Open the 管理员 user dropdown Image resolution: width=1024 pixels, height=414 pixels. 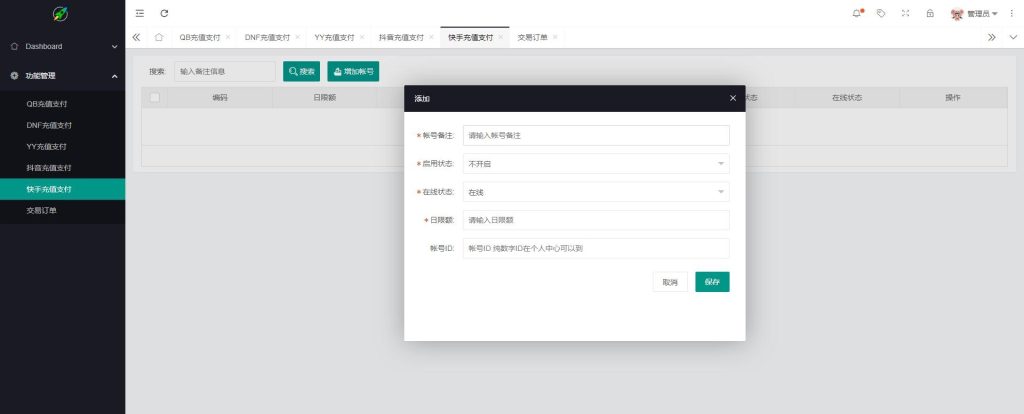(x=982, y=14)
